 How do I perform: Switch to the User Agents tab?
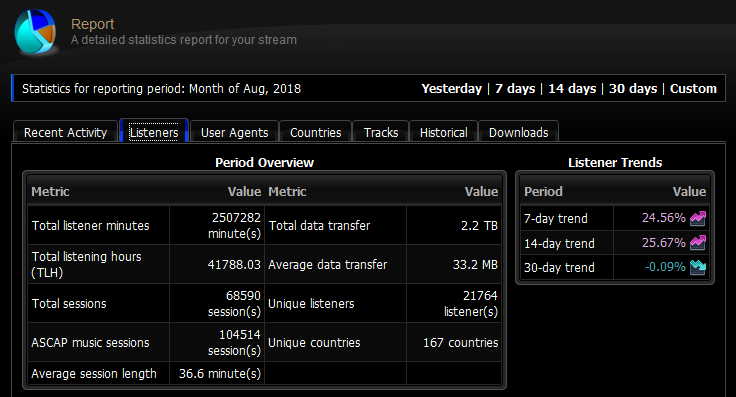[234, 132]
